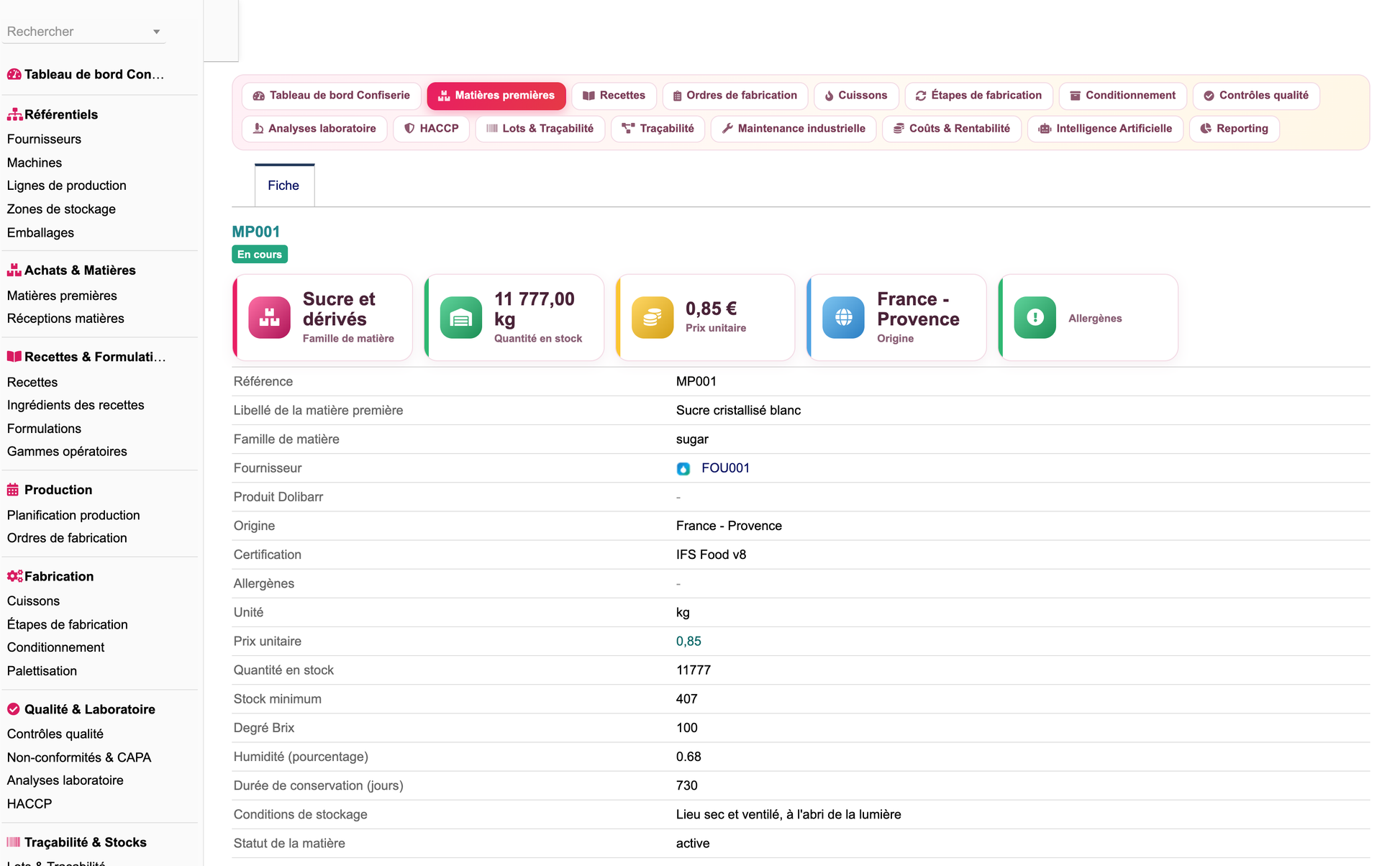Open Coûts & Rentabilité tab
1400x866 pixels.
click(952, 129)
